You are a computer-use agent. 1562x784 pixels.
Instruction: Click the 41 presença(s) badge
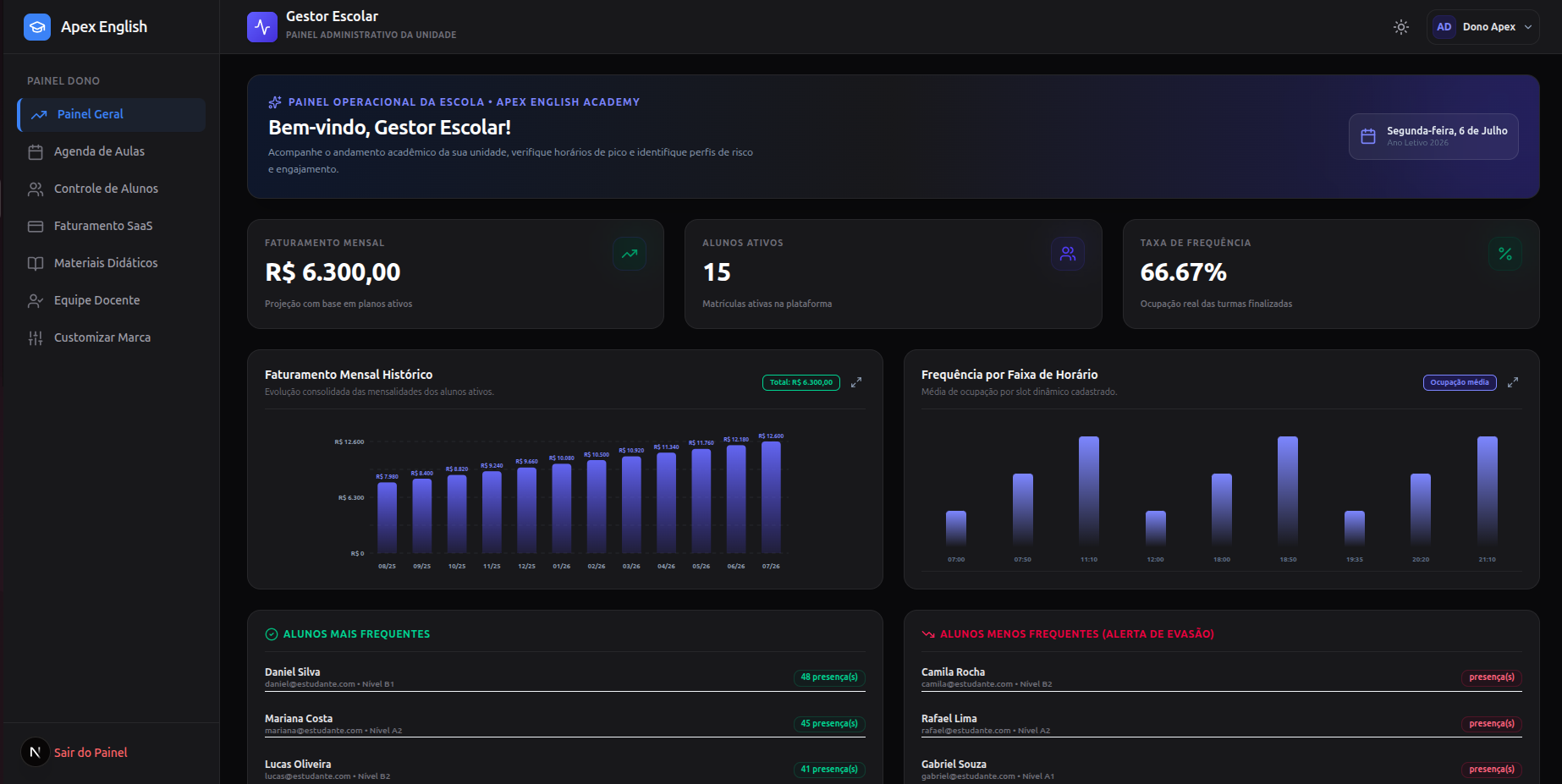point(829,770)
